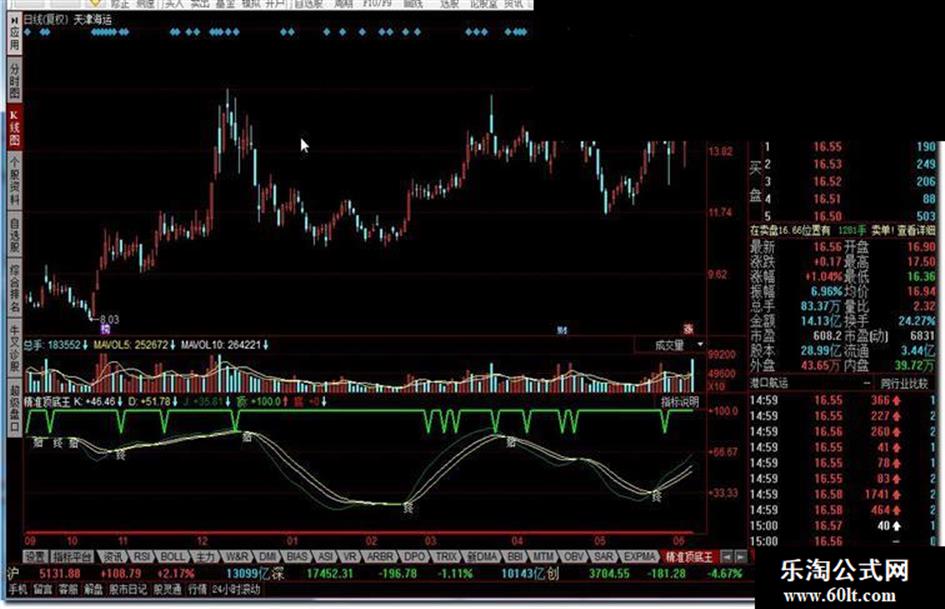Click the 8.03 lowest price label
Screen dimensions: 945x609
109,319
